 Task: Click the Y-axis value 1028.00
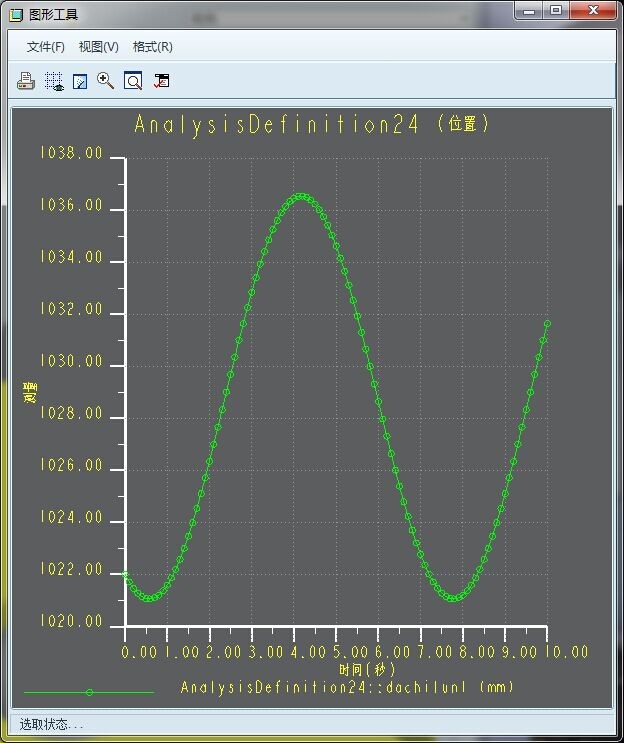pos(71,413)
